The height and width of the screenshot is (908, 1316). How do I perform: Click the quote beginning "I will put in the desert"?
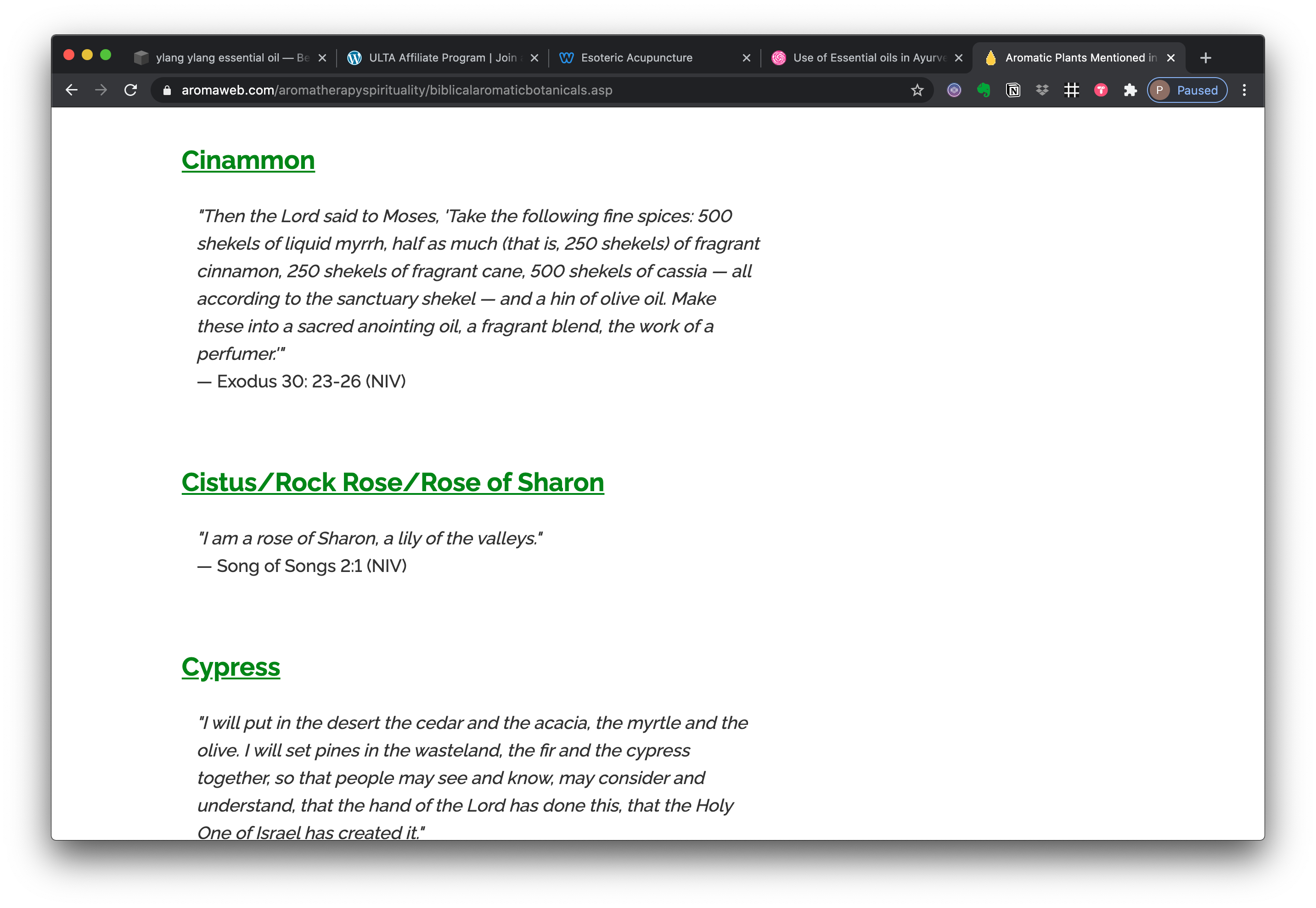473,778
